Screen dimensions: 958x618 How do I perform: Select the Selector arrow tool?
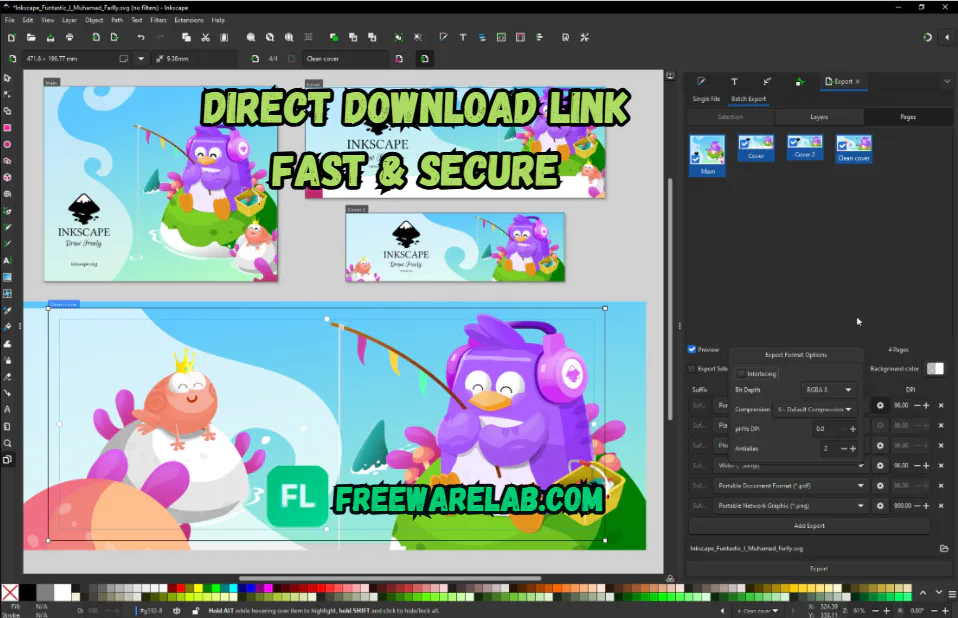click(x=7, y=78)
